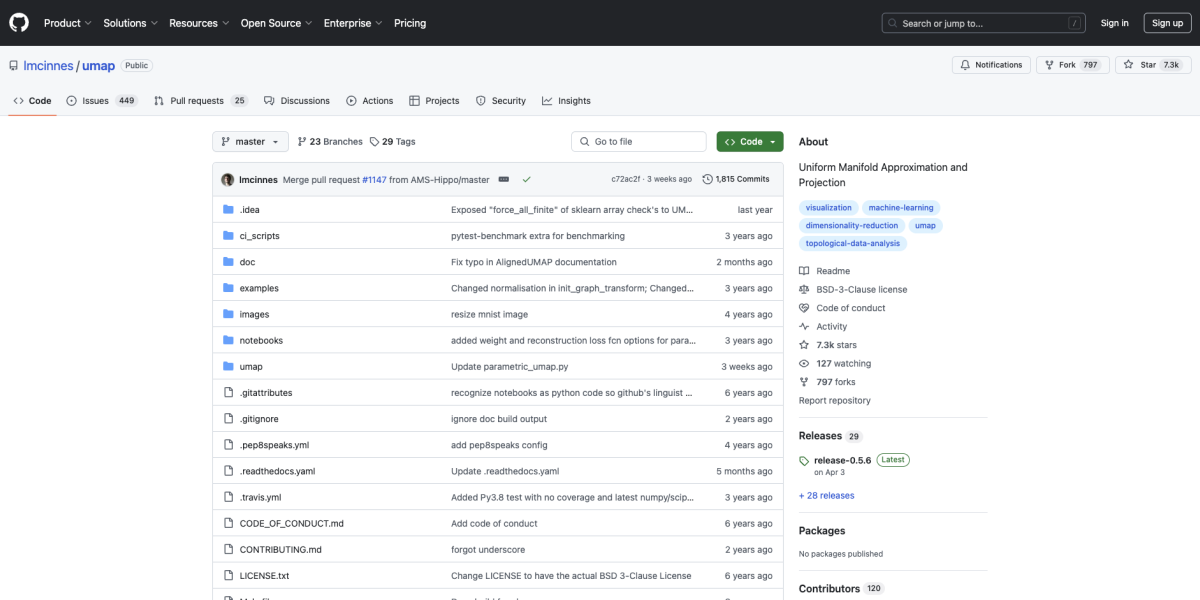Open the Readme book icon
The image size is (1200, 600).
[803, 270]
